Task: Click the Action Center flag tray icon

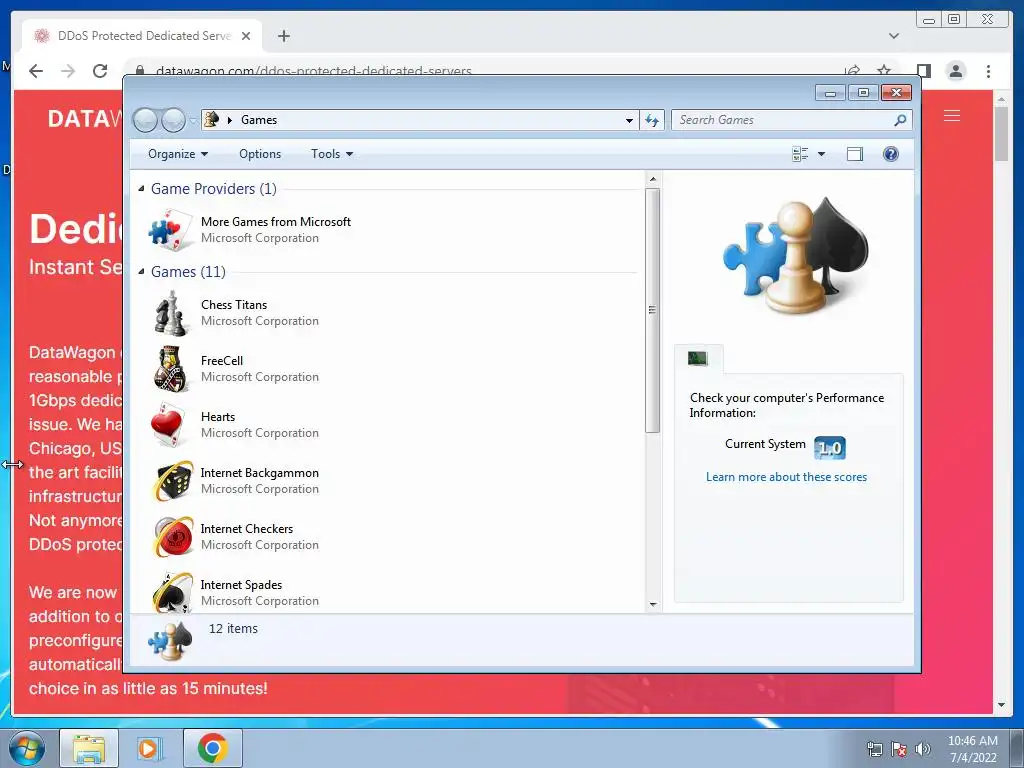Action: [899, 749]
